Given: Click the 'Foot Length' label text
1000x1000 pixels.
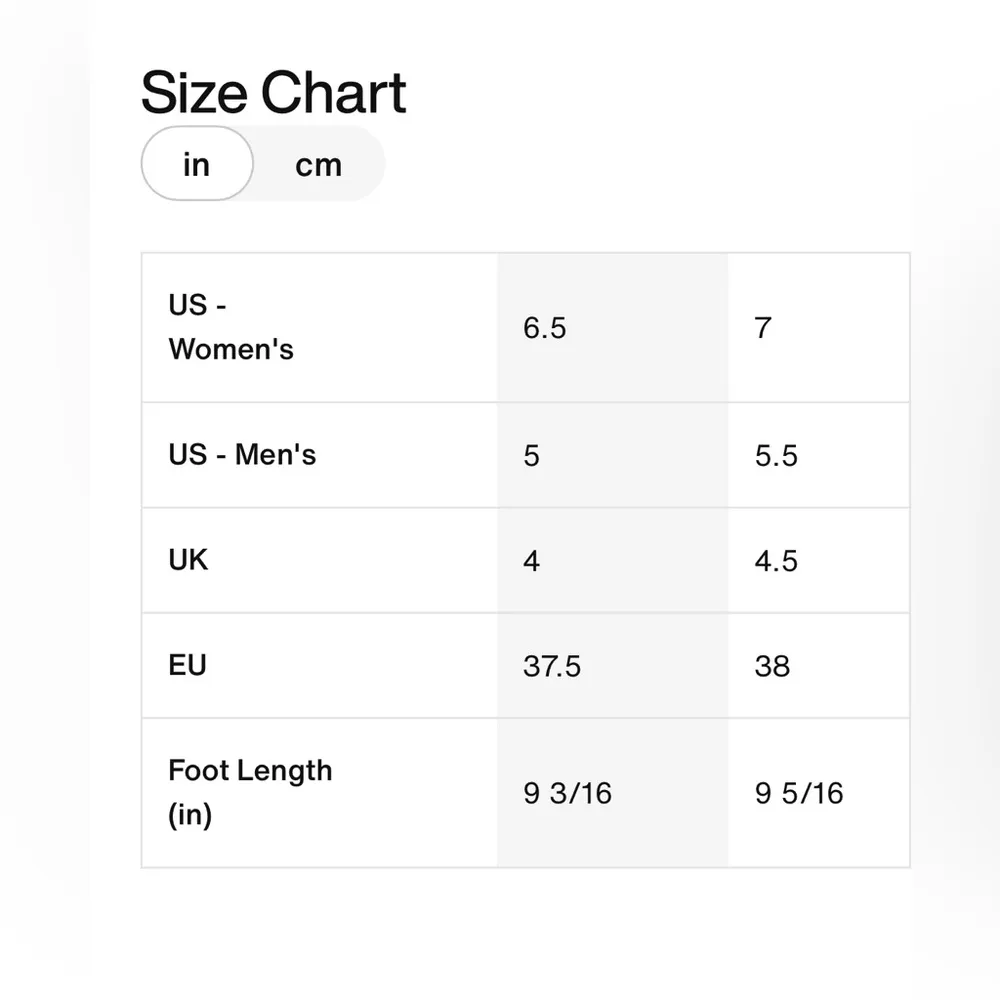Looking at the screenshot, I should pos(250,771).
